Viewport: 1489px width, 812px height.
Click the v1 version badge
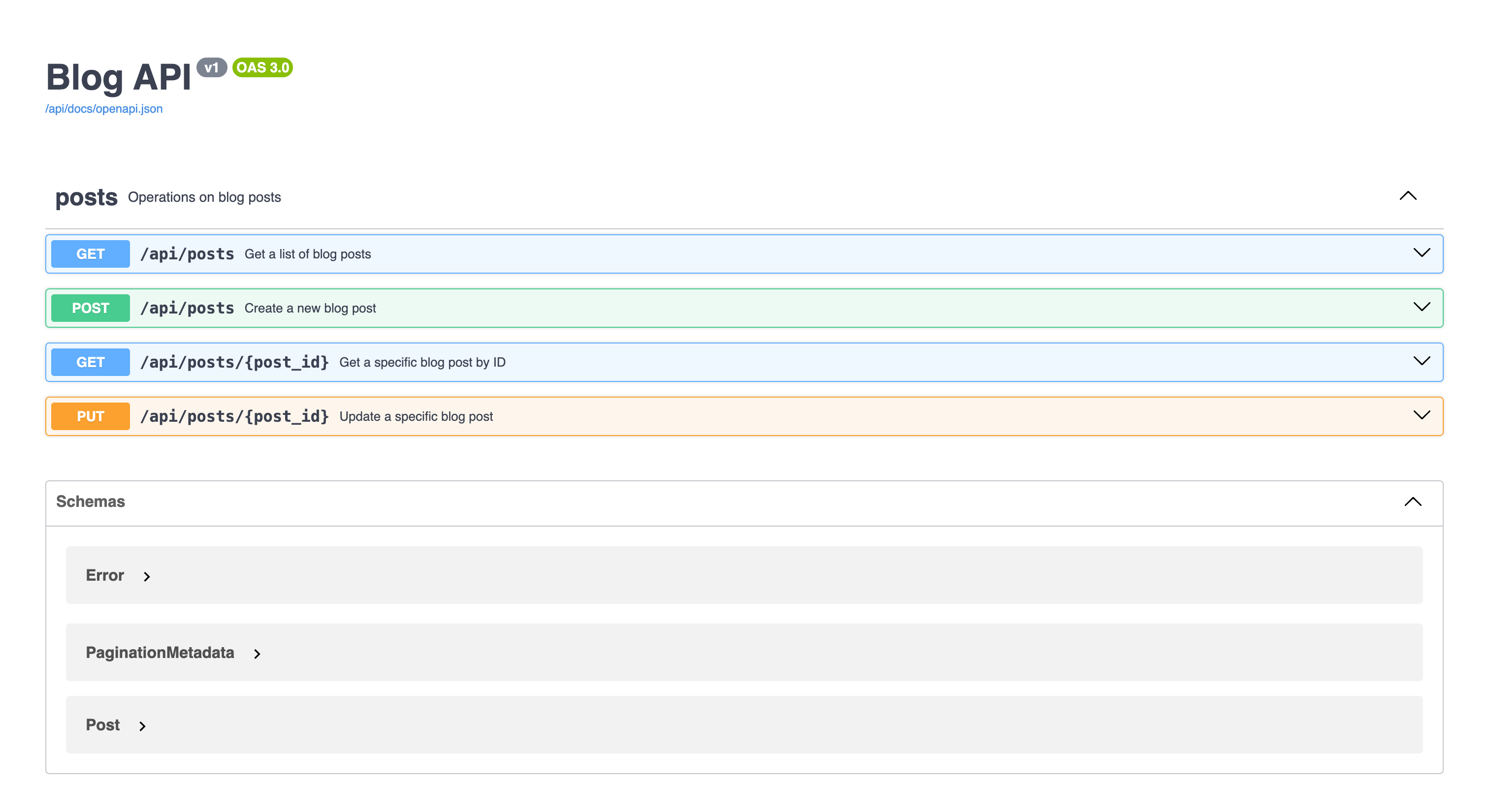[x=212, y=67]
